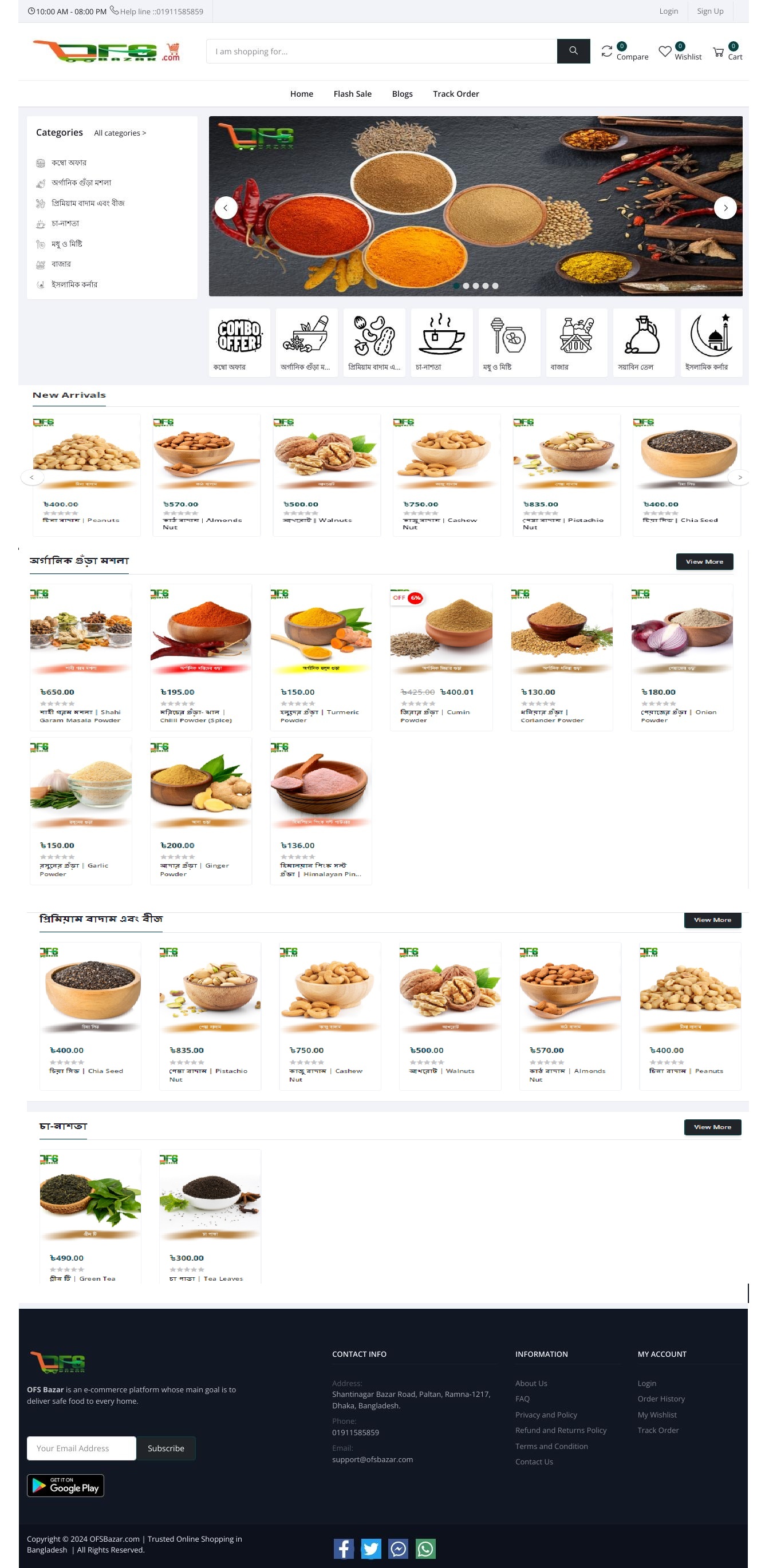Screen dimensions: 765x1568
Task: Click the Subscribe button
Action: (x=165, y=1448)
